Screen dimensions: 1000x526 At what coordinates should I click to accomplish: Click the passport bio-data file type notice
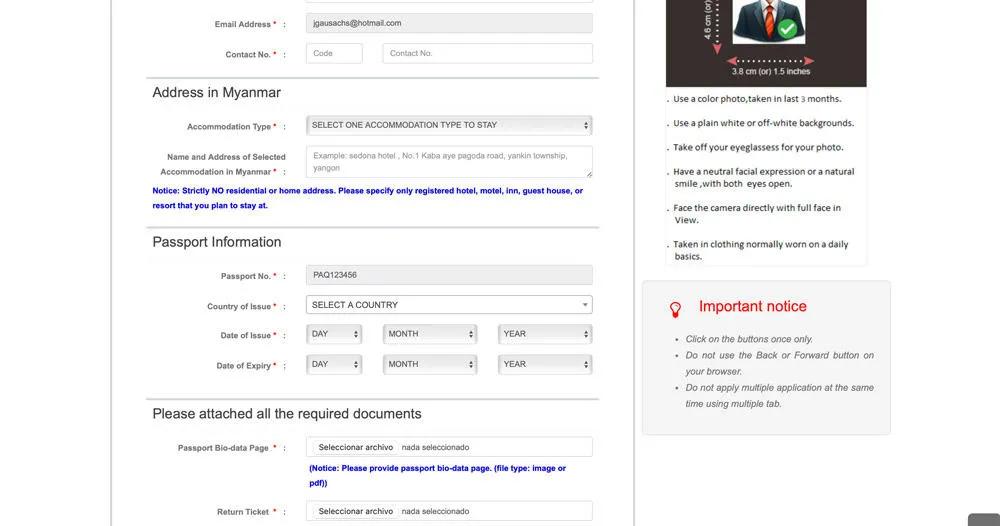438,476
